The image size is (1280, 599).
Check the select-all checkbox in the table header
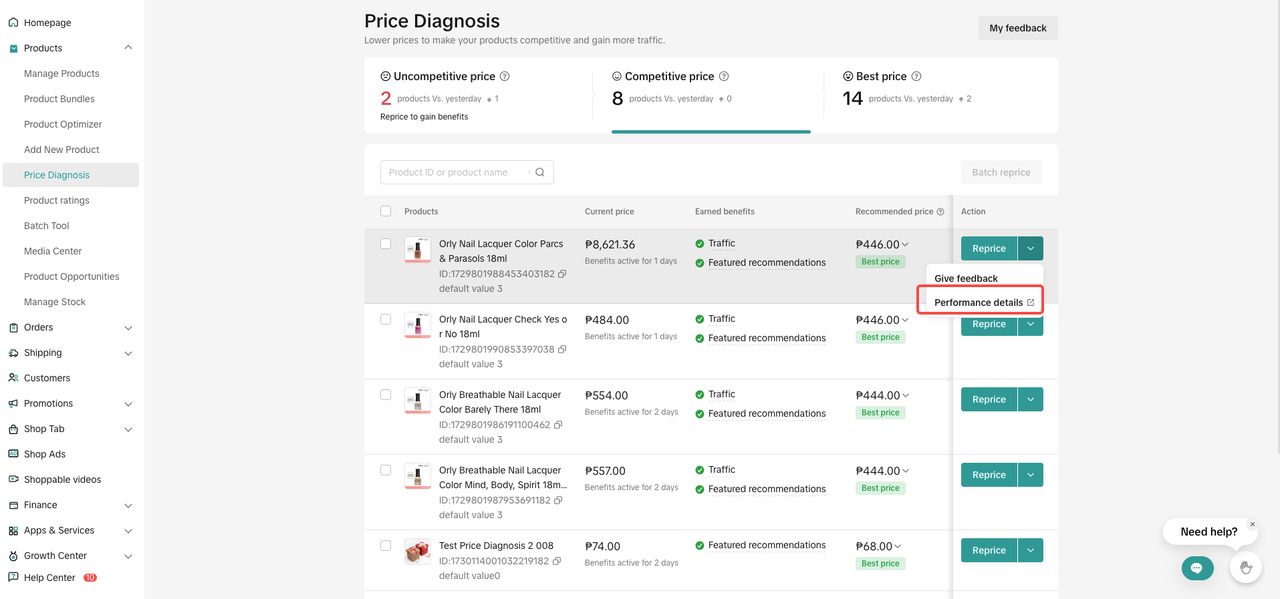click(385, 211)
